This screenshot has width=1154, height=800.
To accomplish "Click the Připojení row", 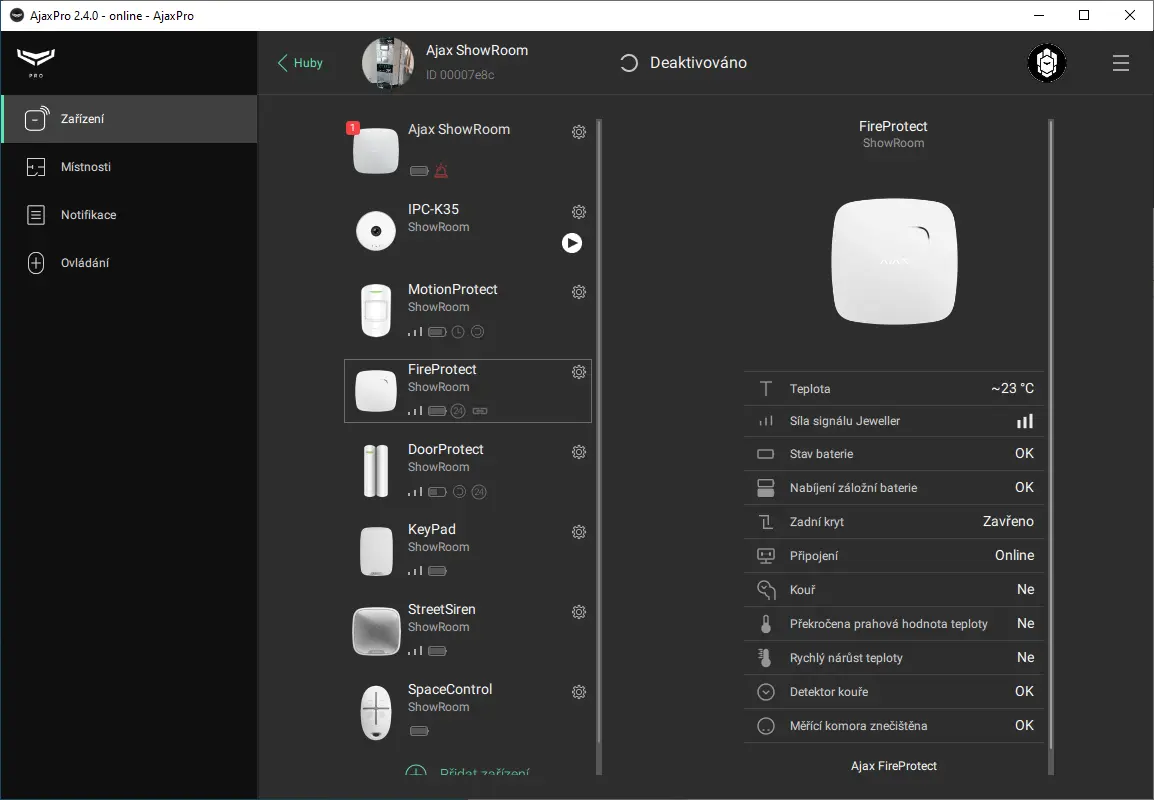I will 894,556.
